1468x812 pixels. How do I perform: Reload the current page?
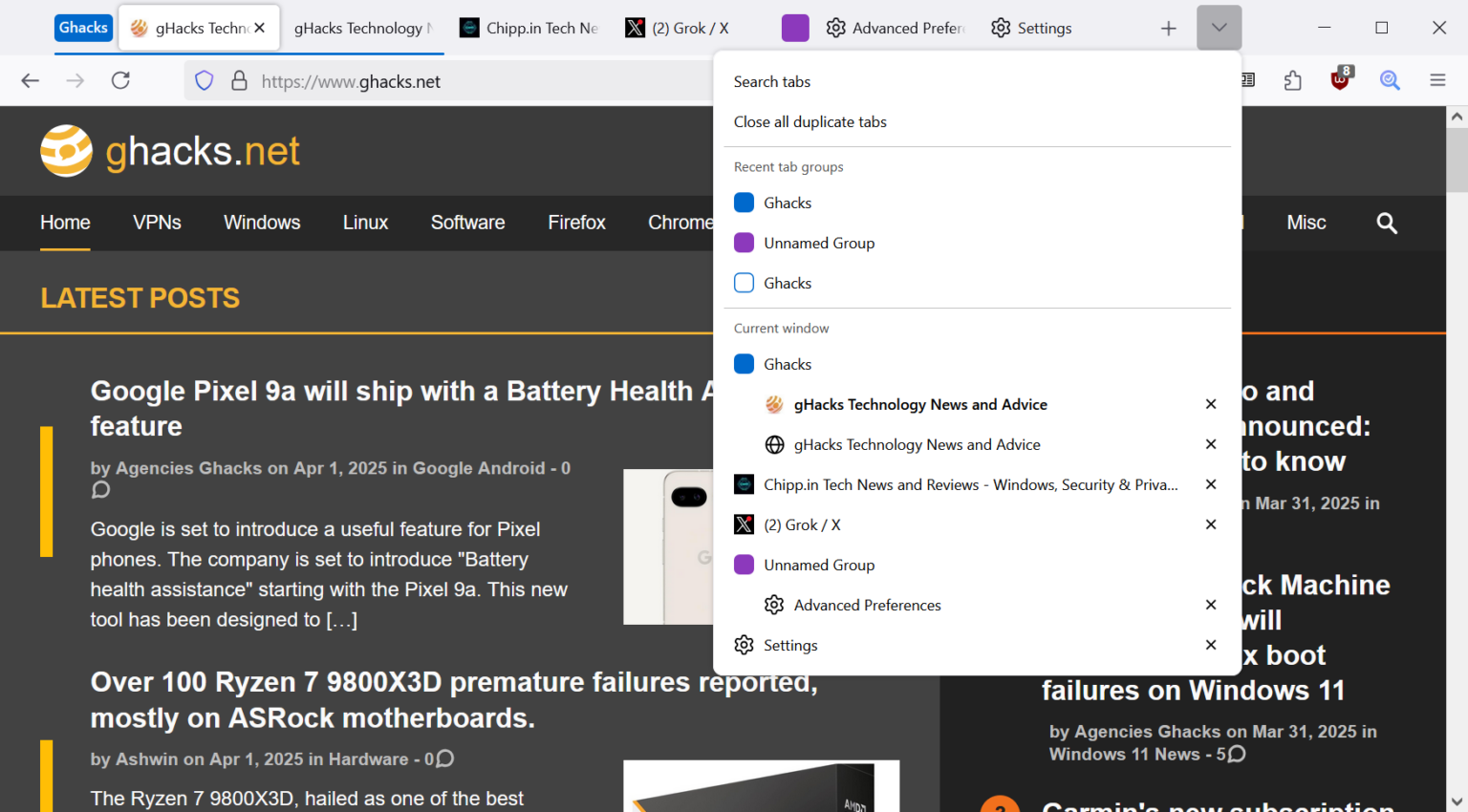[120, 80]
